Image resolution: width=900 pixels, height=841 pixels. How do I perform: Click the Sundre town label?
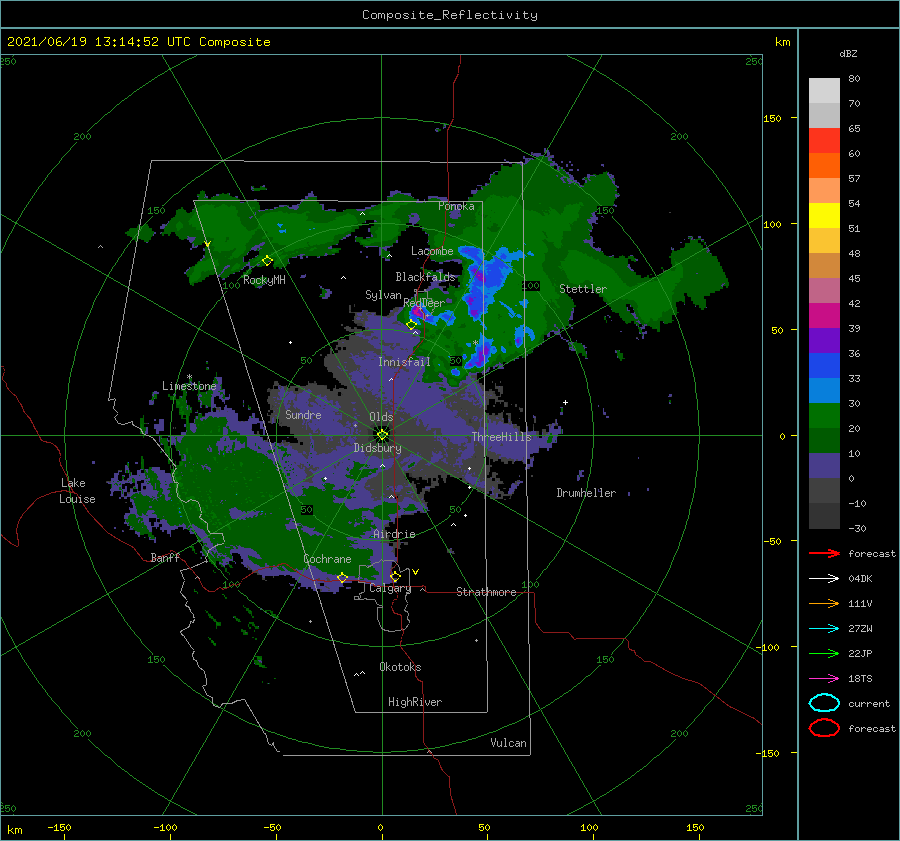pyautogui.click(x=303, y=414)
